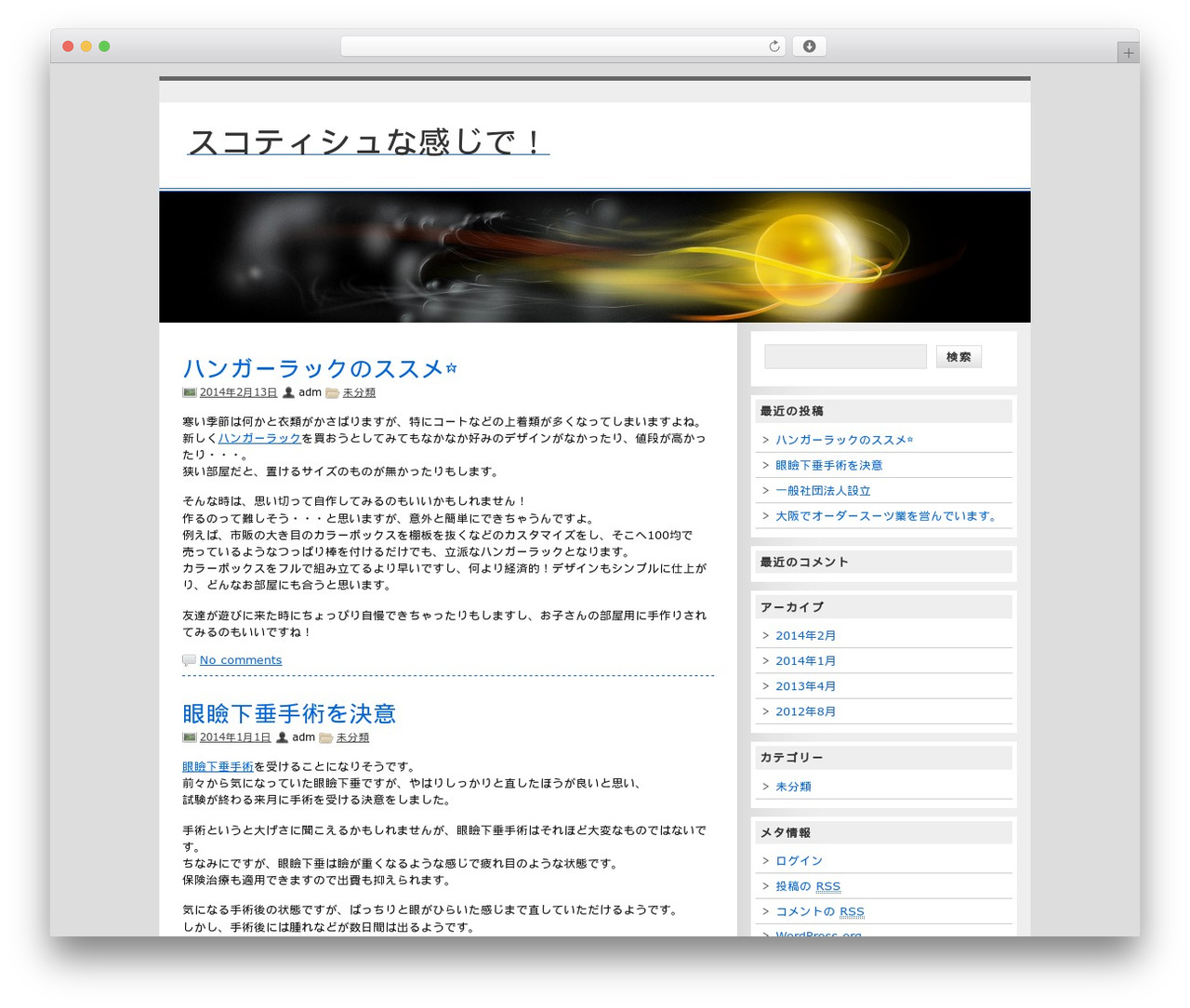Follow inline ハンガーラック link in post body
Image resolution: width=1190 pixels, height=1008 pixels.
[259, 438]
